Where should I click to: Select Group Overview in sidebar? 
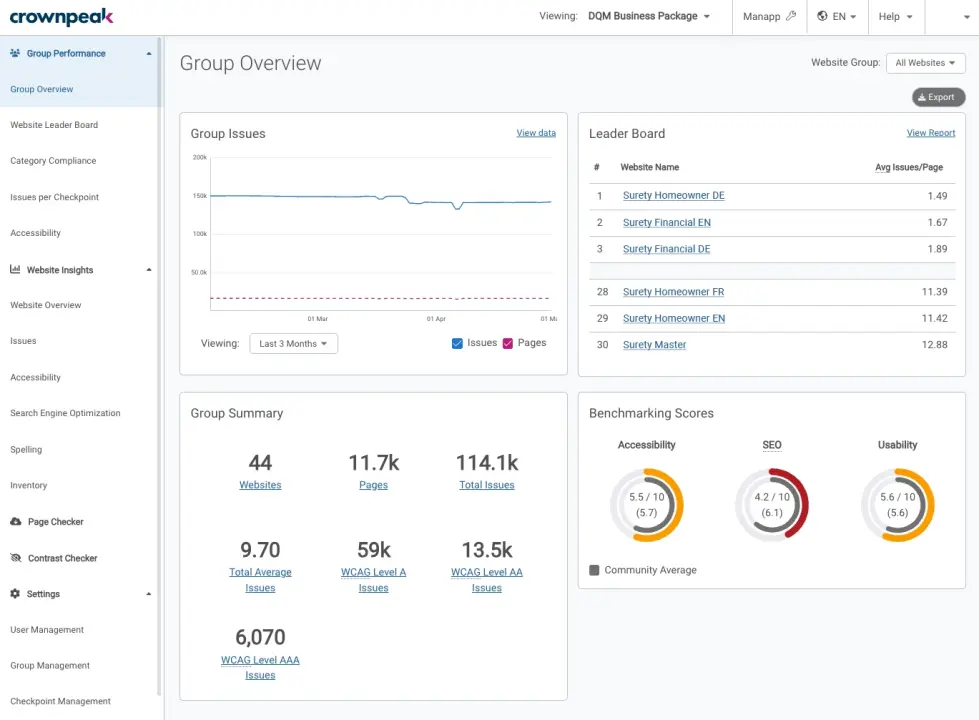(42, 89)
